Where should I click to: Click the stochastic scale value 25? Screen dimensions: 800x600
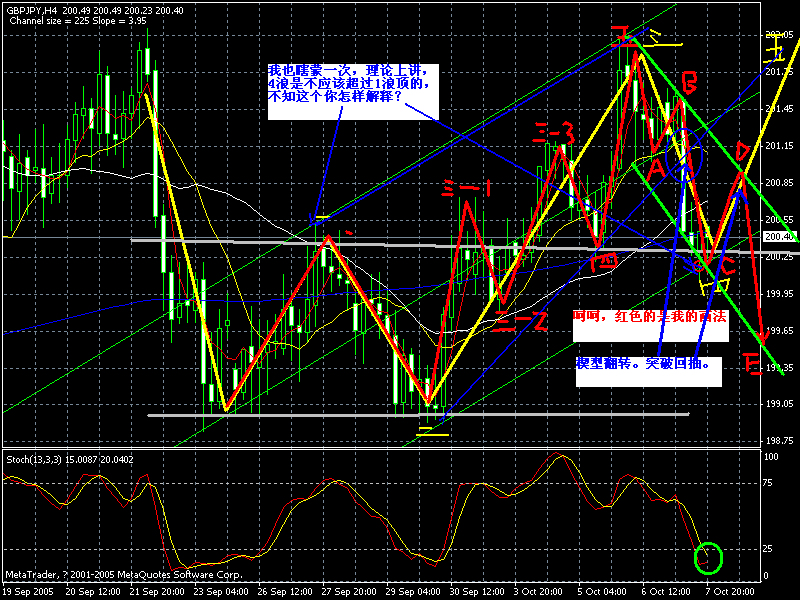coord(769,549)
